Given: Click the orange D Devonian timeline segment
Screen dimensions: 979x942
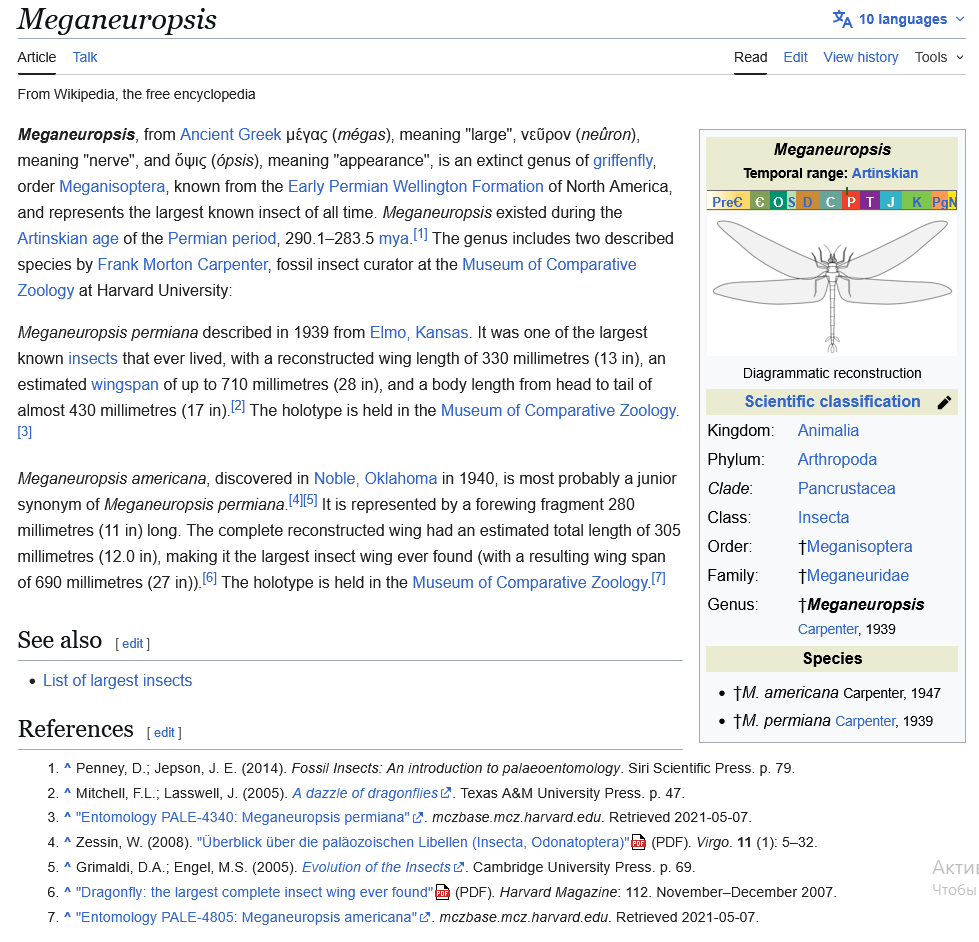Looking at the screenshot, I should (x=807, y=202).
